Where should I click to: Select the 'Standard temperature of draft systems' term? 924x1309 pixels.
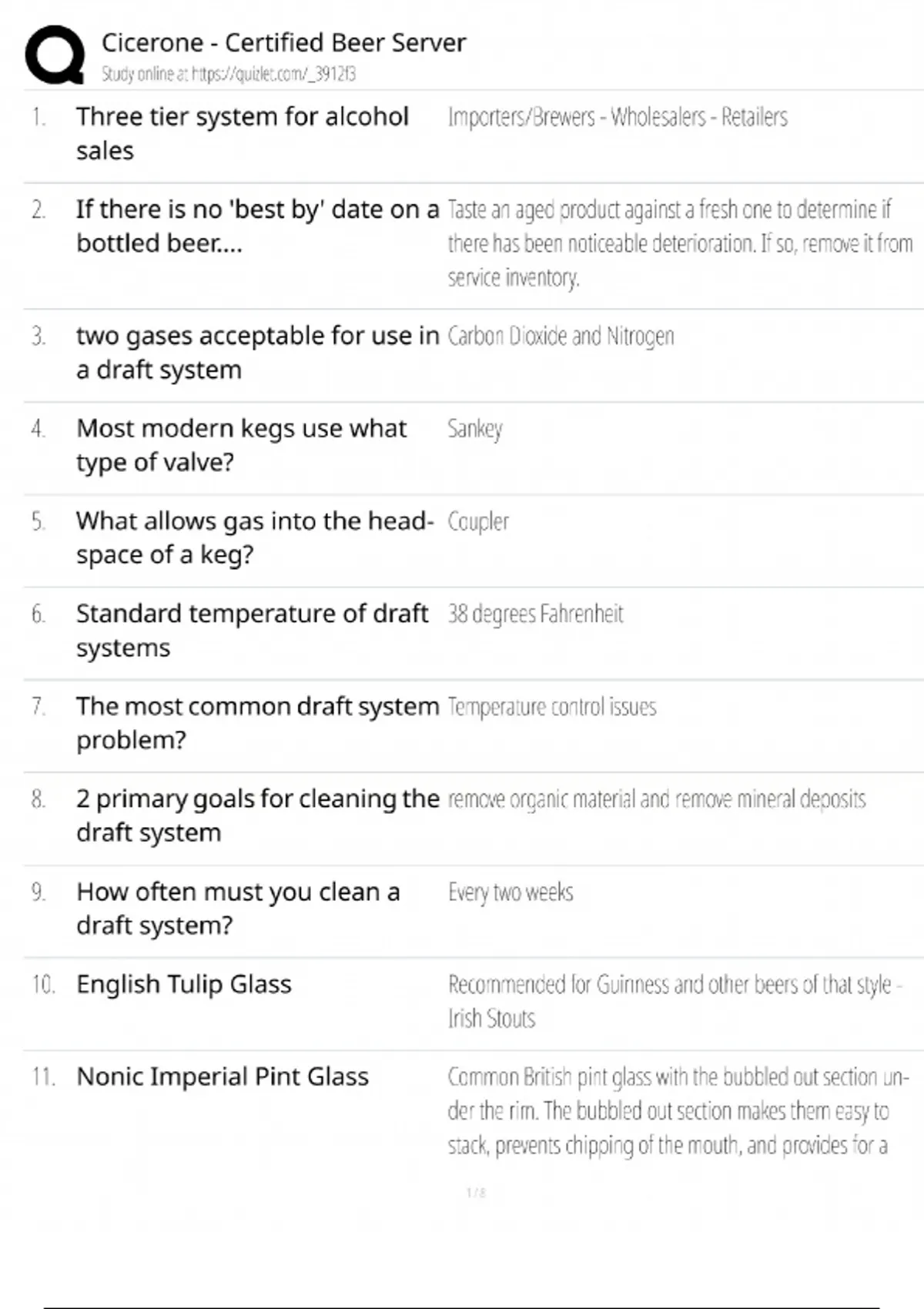(252, 631)
